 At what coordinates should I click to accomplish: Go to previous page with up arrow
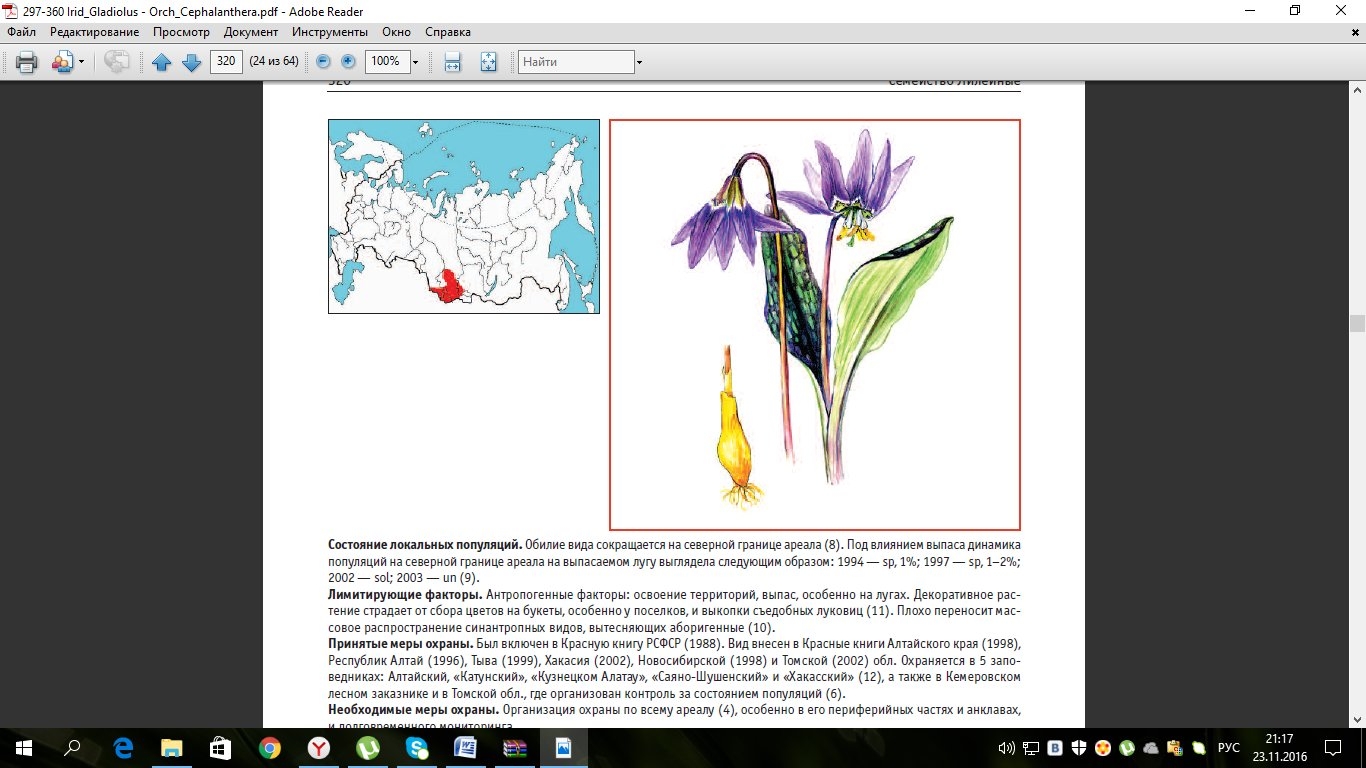(162, 62)
